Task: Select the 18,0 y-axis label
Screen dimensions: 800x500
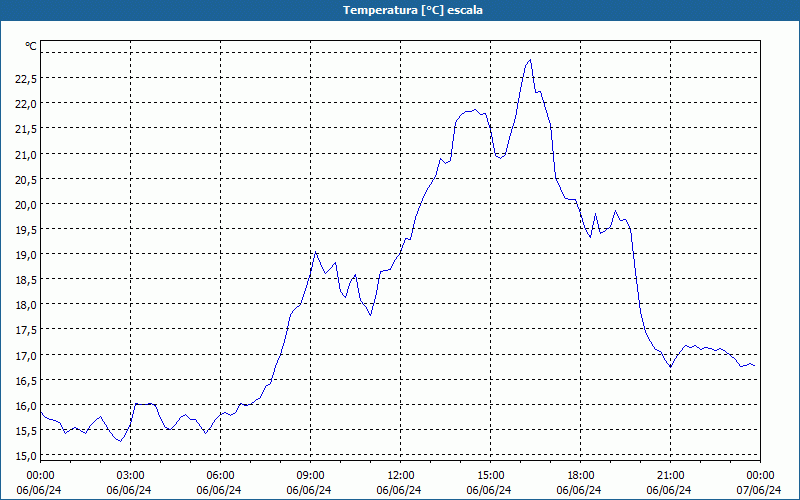Action: click(25, 305)
